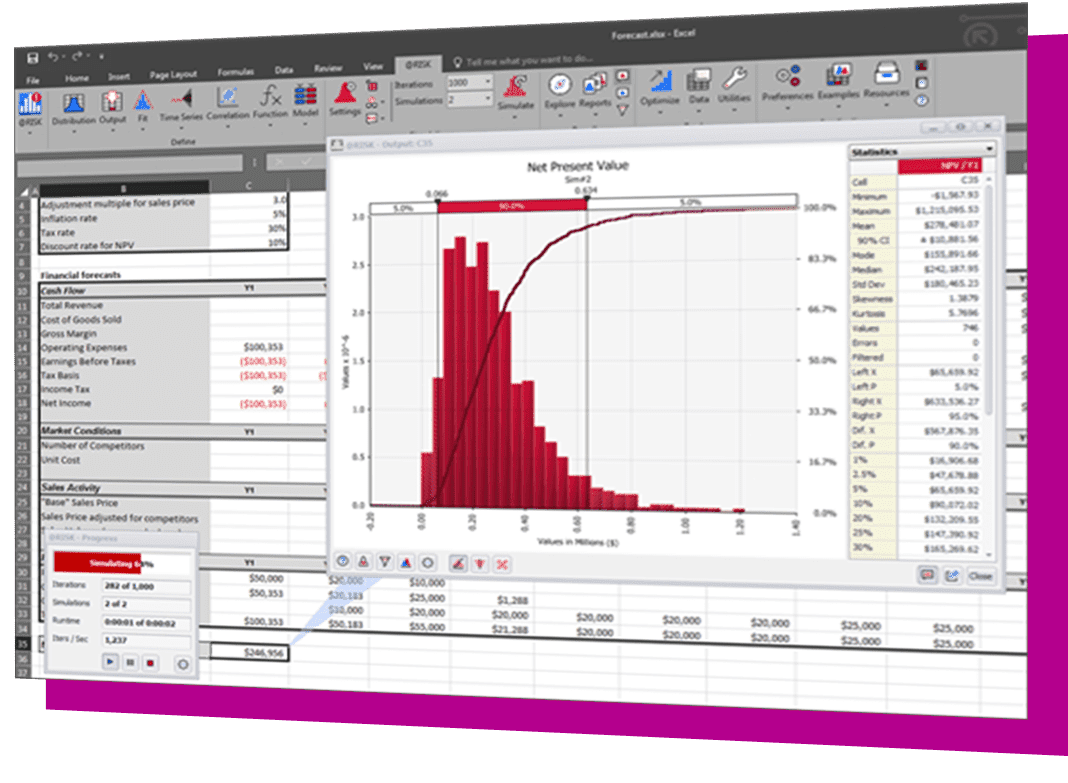
Task: Open the Optimize tool
Action: (x=659, y=88)
